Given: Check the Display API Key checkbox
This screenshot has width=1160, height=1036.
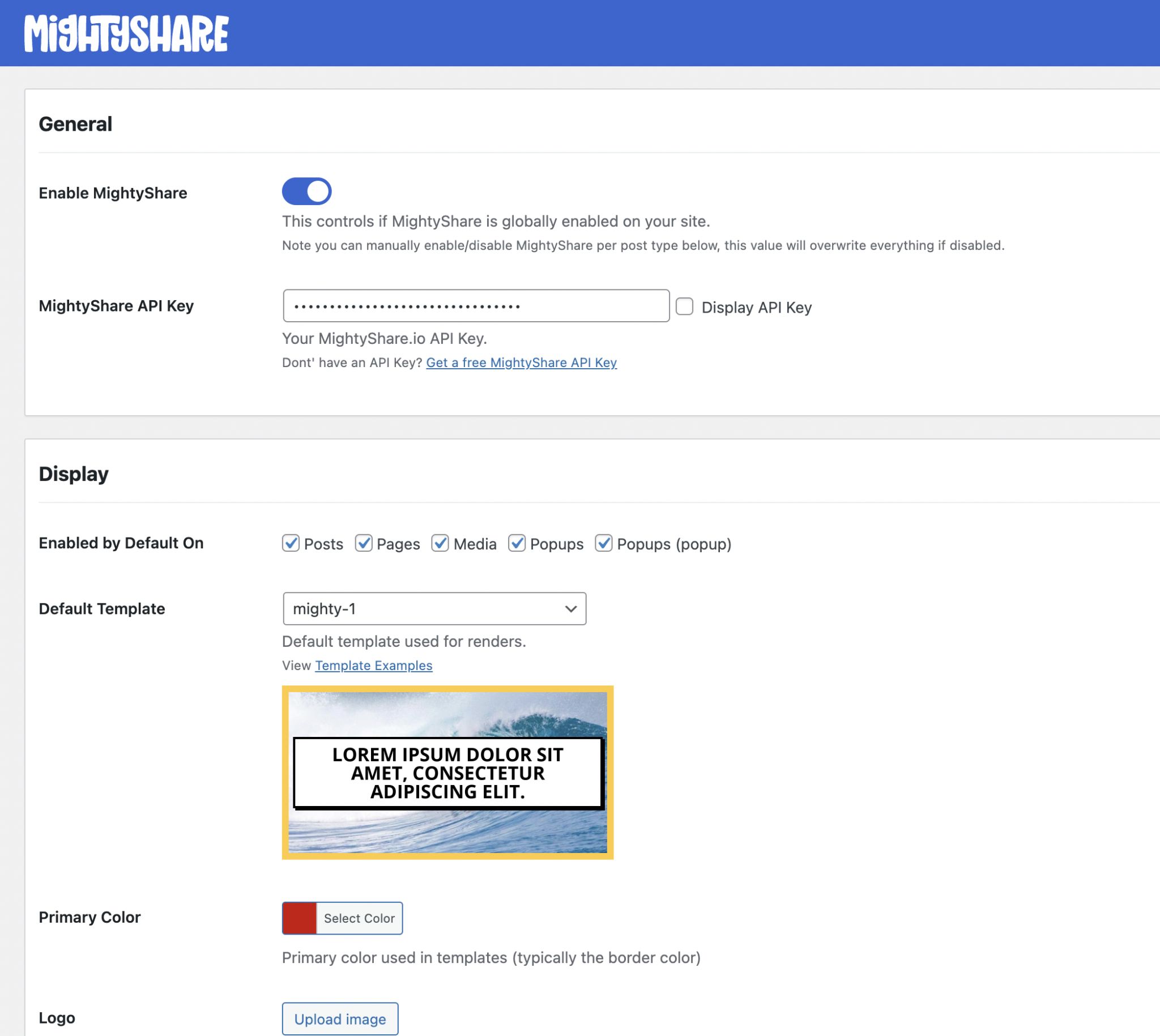Looking at the screenshot, I should [x=685, y=307].
